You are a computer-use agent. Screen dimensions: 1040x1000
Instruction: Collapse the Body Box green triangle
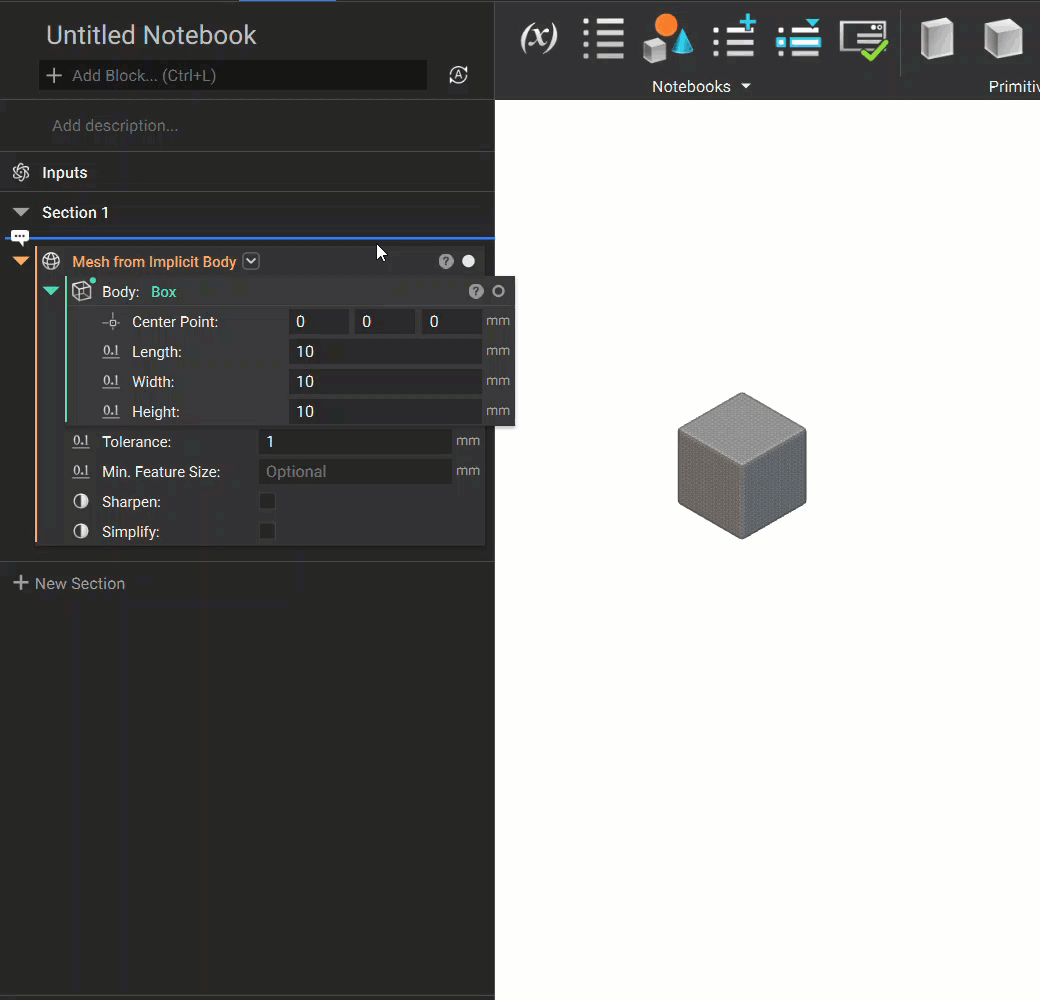pos(51,290)
